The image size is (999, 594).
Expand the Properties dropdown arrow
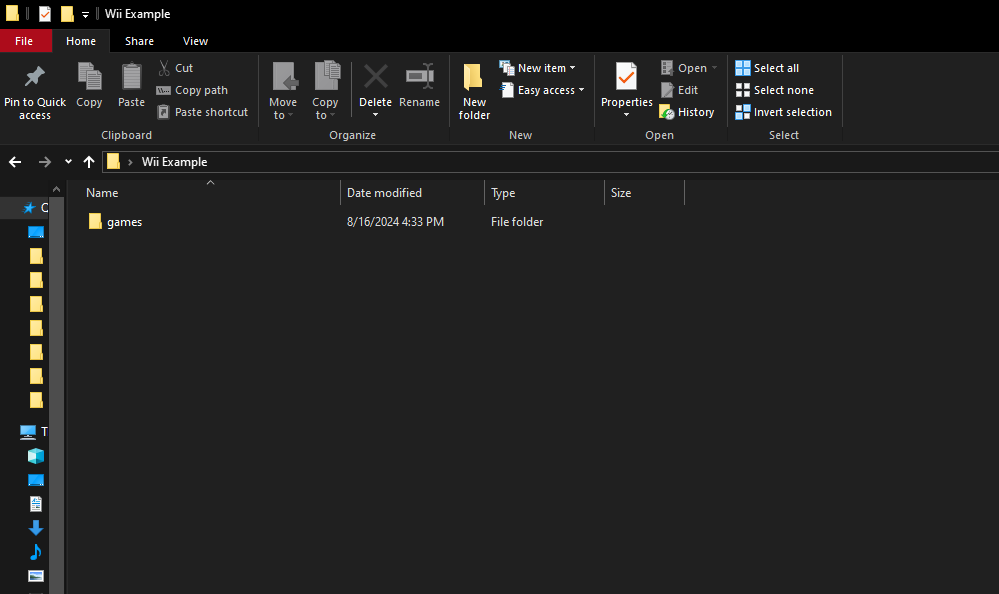[x=626, y=115]
